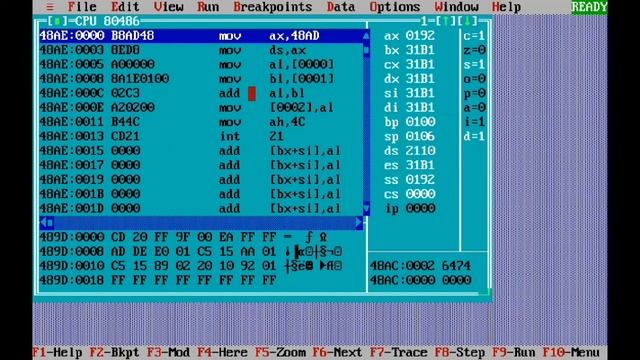Open the Window menu
The image size is (640, 360).
[x=456, y=7]
